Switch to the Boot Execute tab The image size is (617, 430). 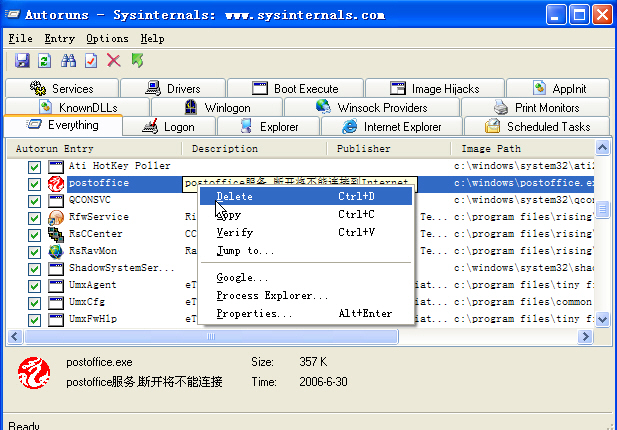pos(295,88)
